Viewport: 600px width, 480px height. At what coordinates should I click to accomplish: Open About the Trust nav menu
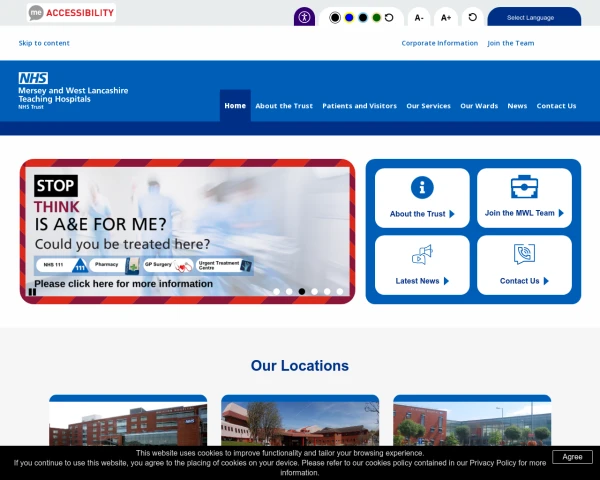(284, 106)
